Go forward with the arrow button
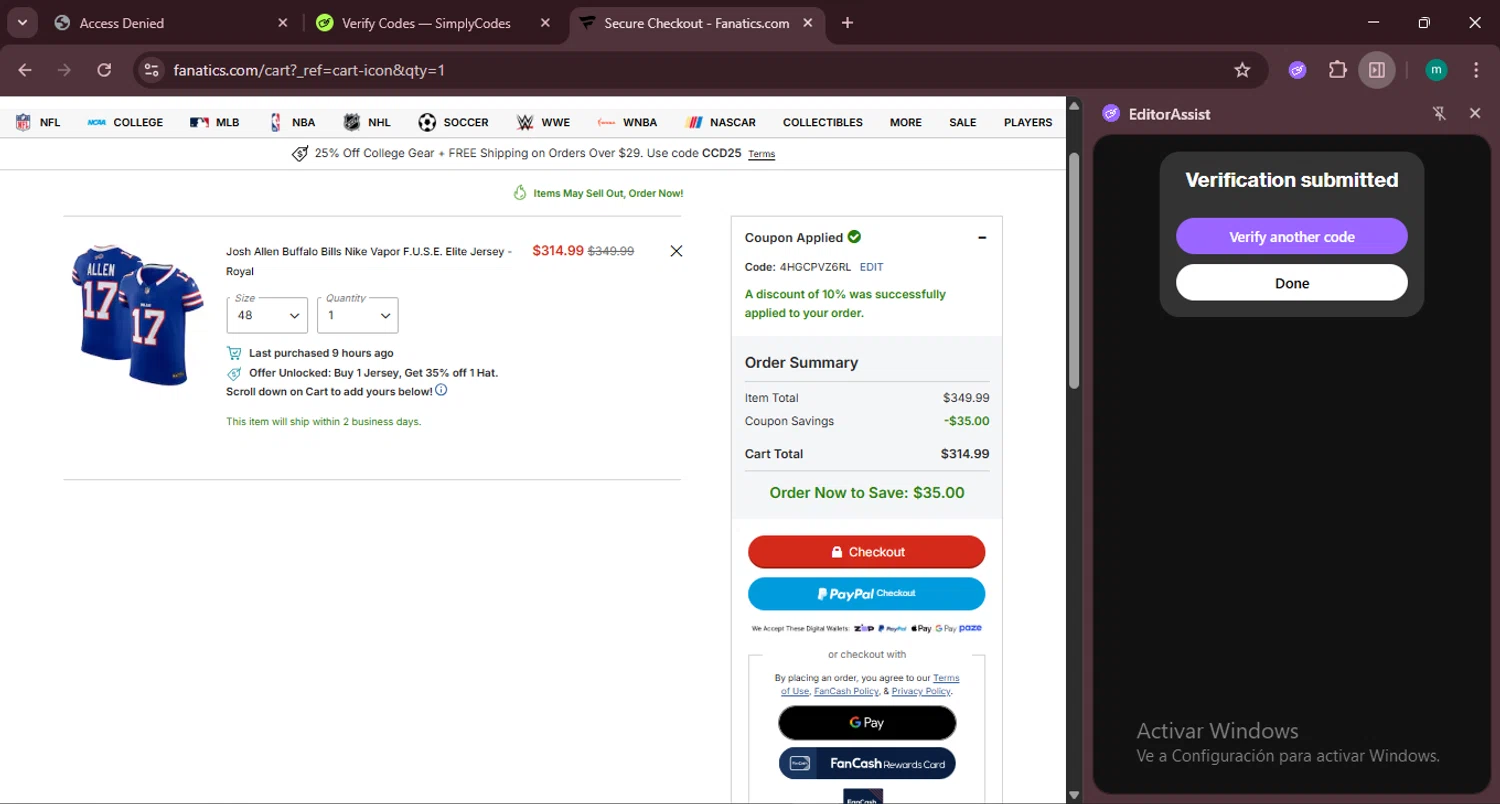 [x=64, y=70]
